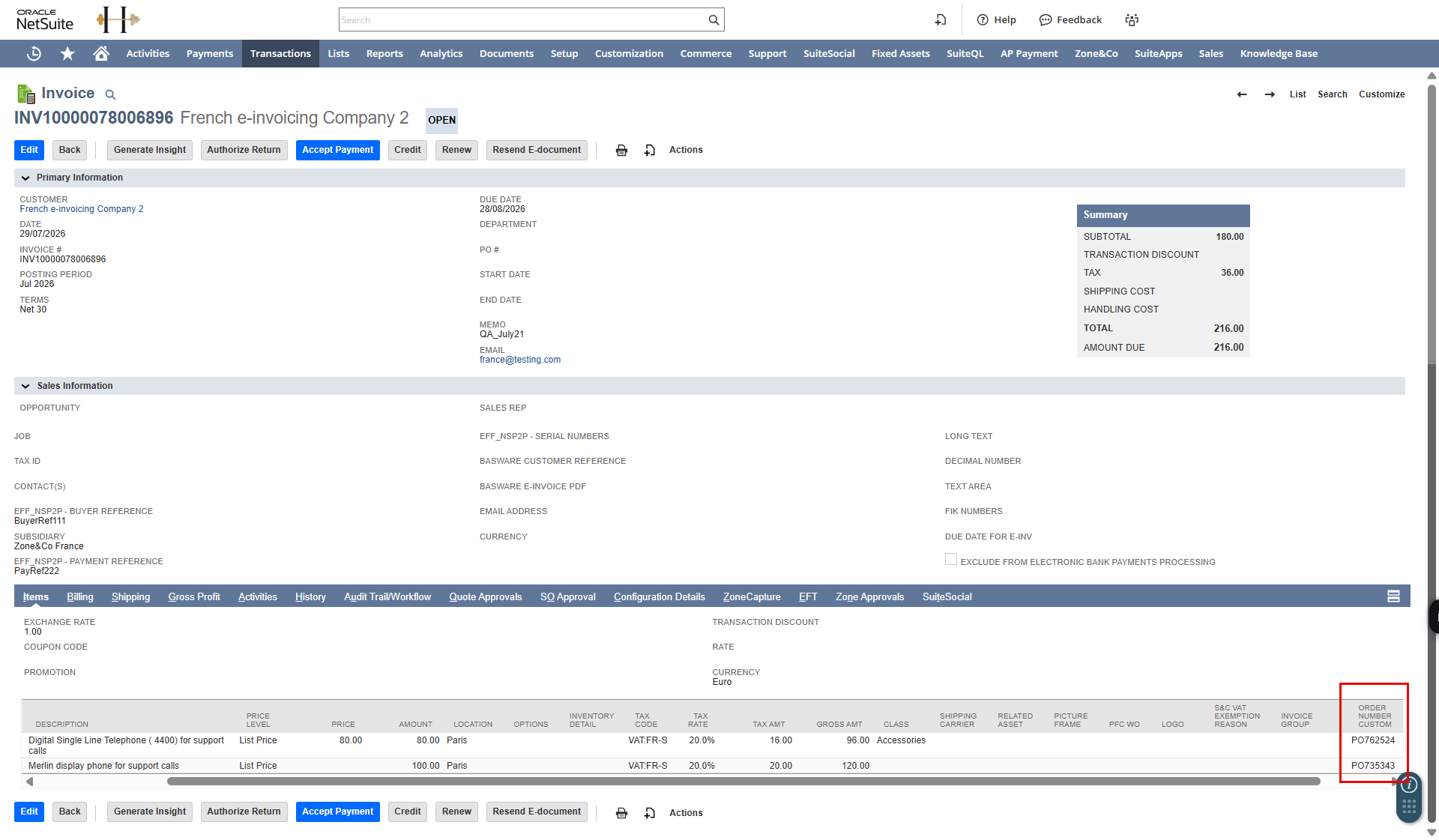Image resolution: width=1439 pixels, height=840 pixels.
Task: Open customer link French e-invoicing Company 2
Action: [82, 209]
